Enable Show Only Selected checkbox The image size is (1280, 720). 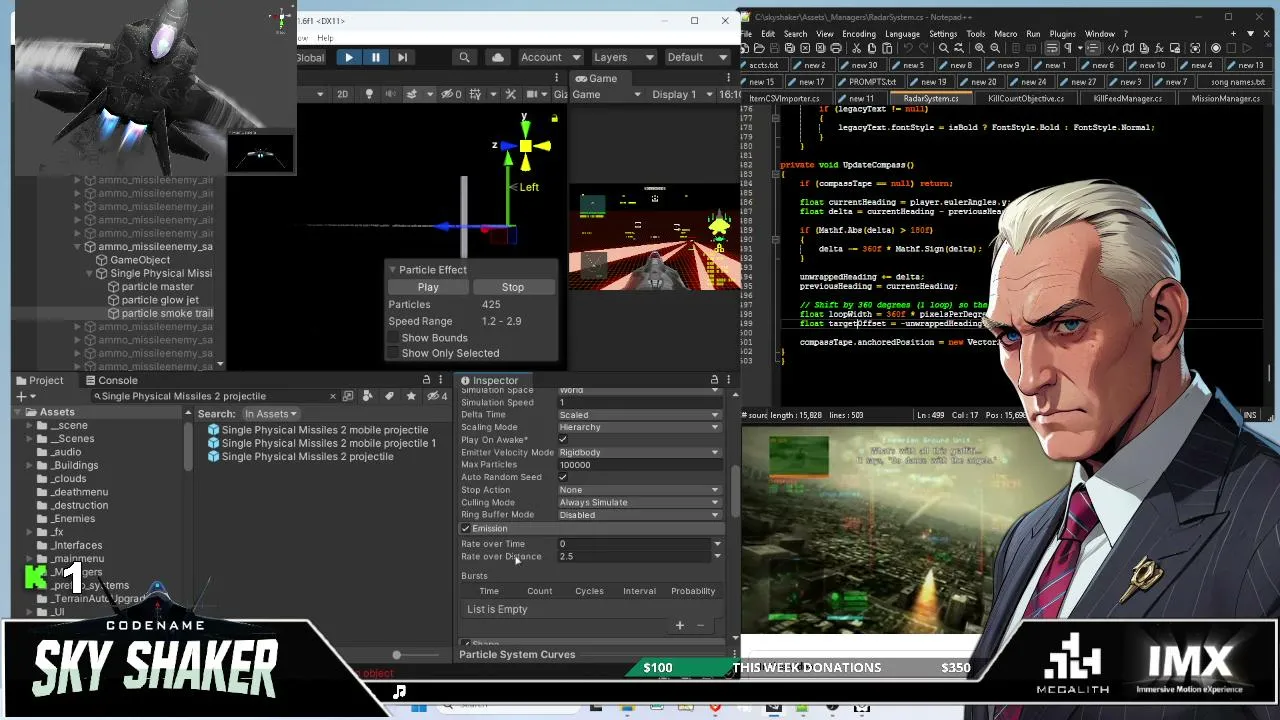[x=394, y=353]
